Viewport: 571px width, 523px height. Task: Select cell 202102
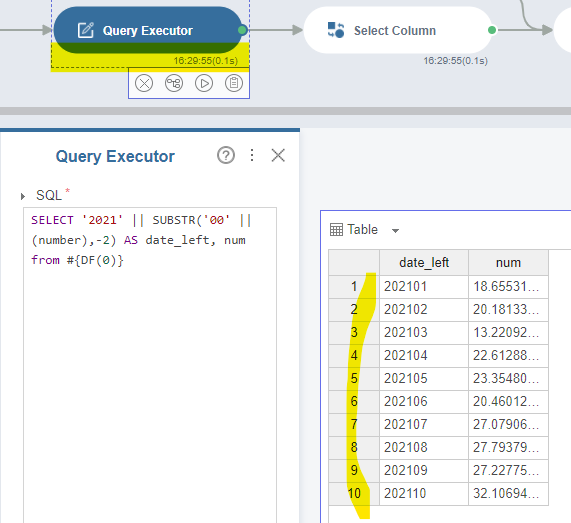tap(424, 310)
